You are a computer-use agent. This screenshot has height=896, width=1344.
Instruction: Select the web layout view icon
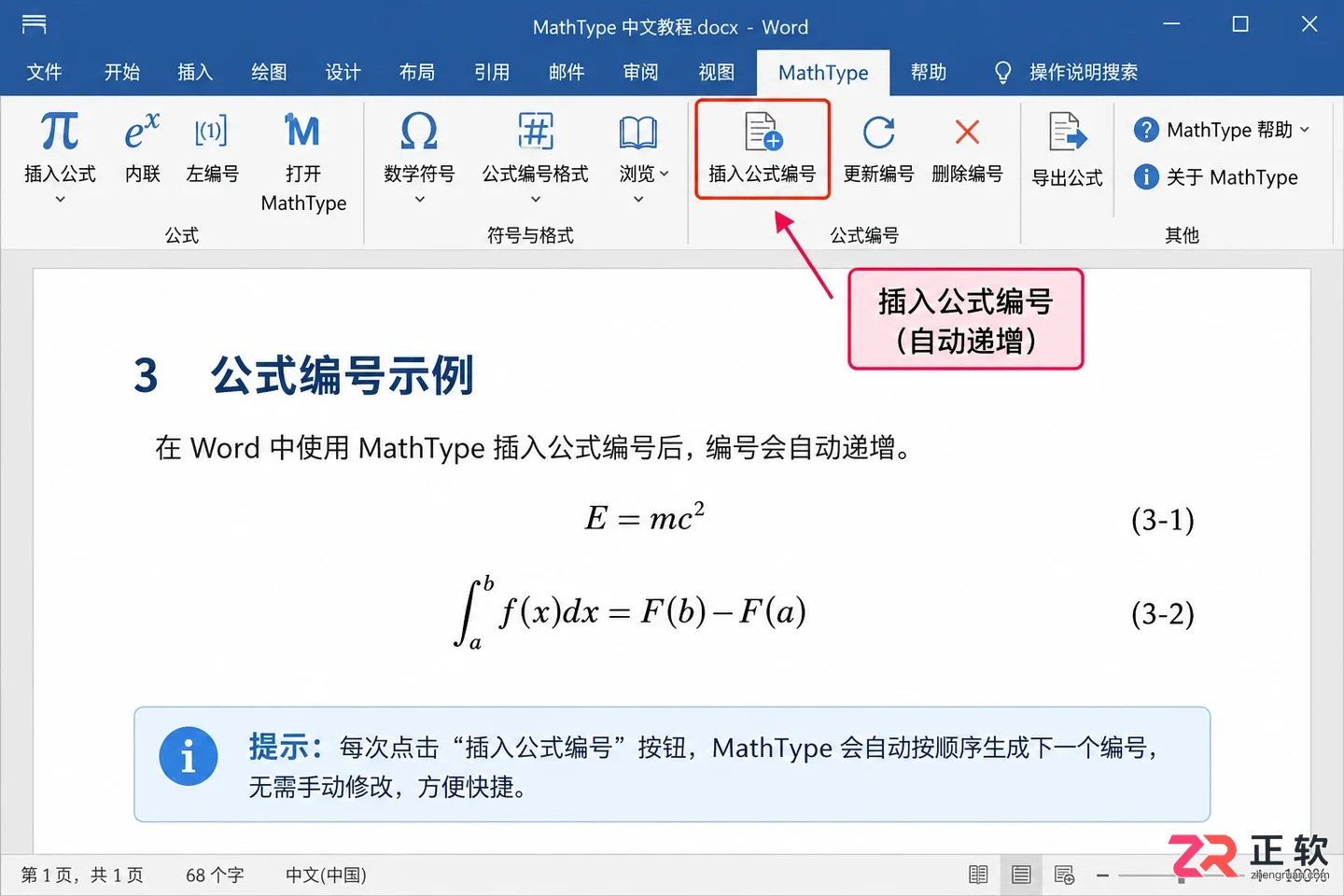(x=1064, y=875)
